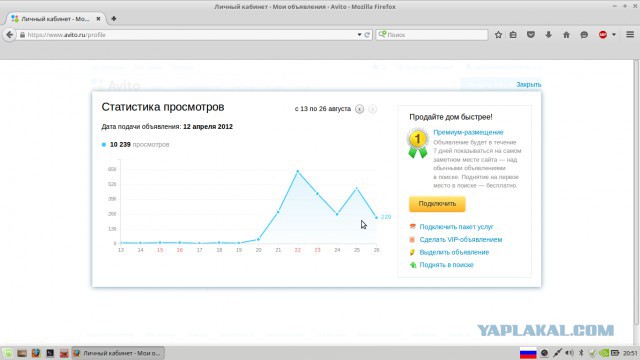Open the Hello chat smiley icon

[584, 35]
